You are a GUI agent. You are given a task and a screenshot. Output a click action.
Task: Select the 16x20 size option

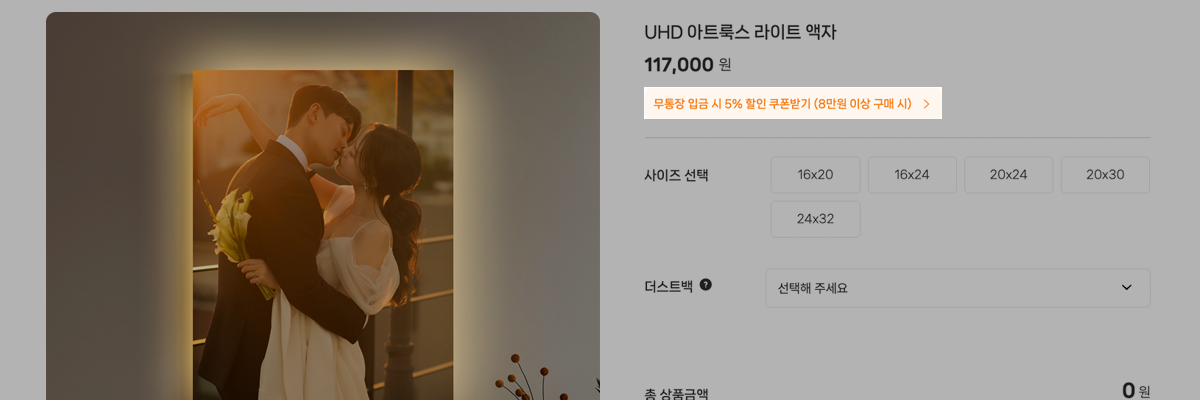click(x=815, y=175)
